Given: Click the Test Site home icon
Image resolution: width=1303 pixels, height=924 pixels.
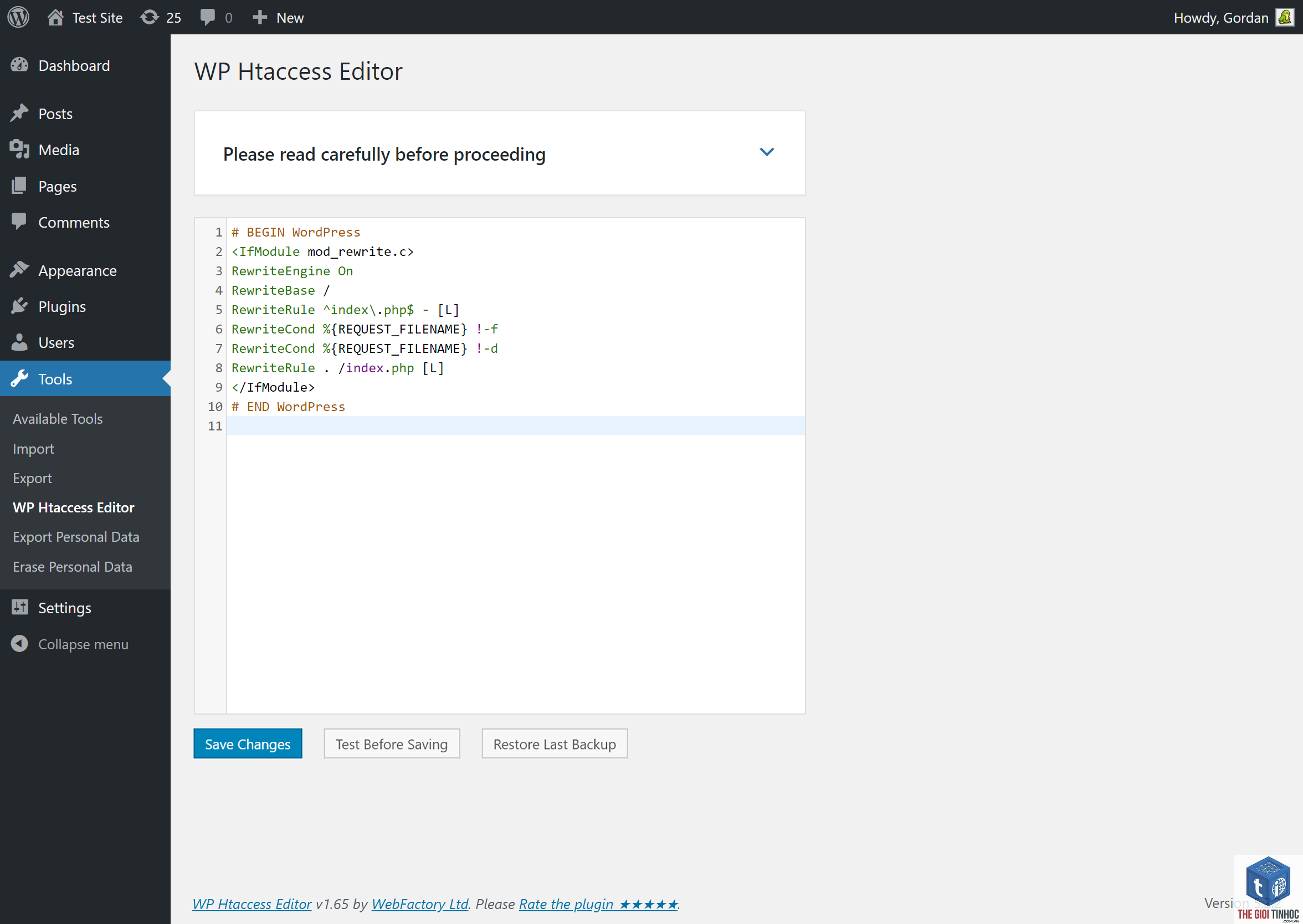Looking at the screenshot, I should (55, 17).
